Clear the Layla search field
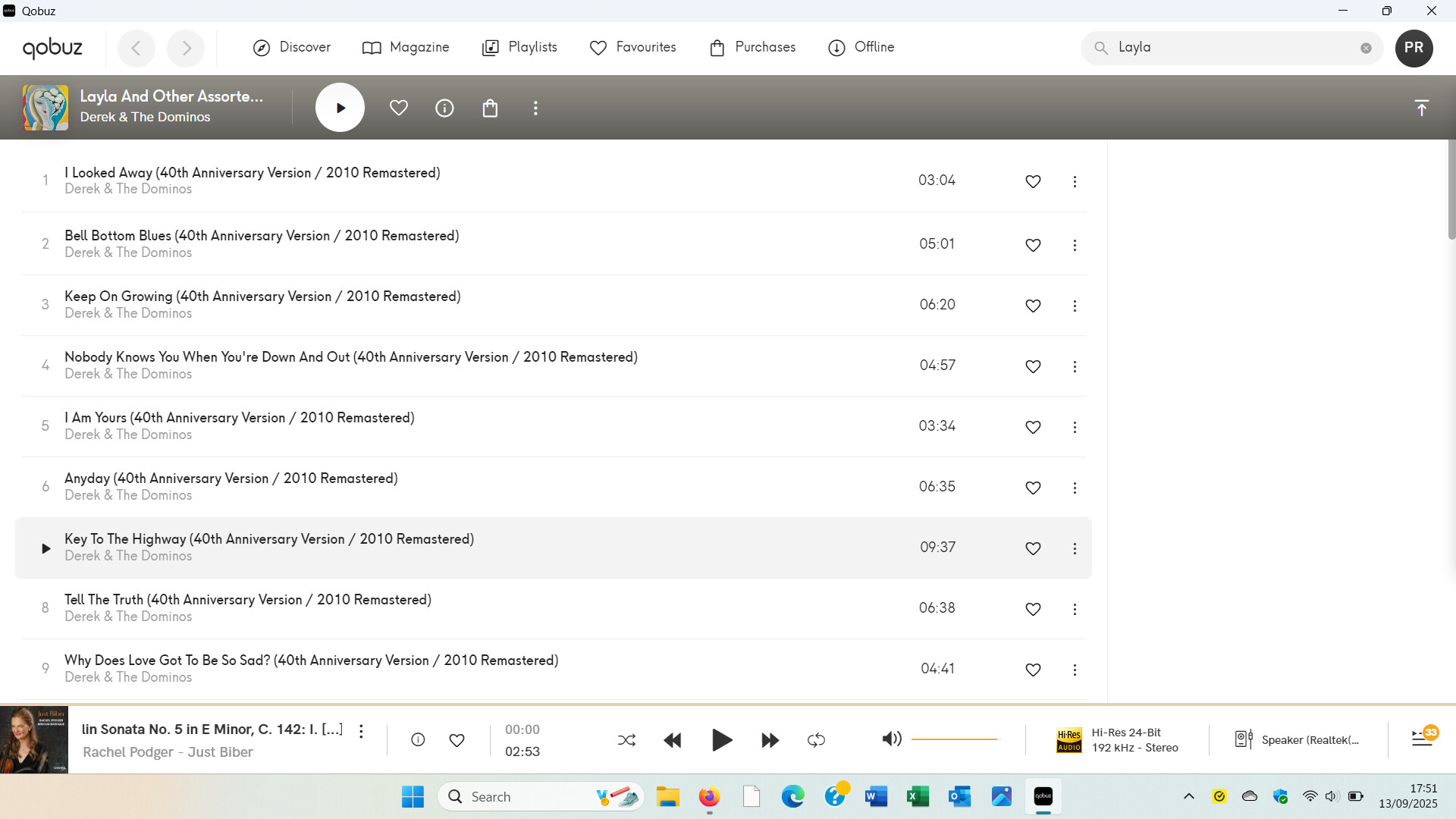This screenshot has height=819, width=1456. pyautogui.click(x=1366, y=48)
